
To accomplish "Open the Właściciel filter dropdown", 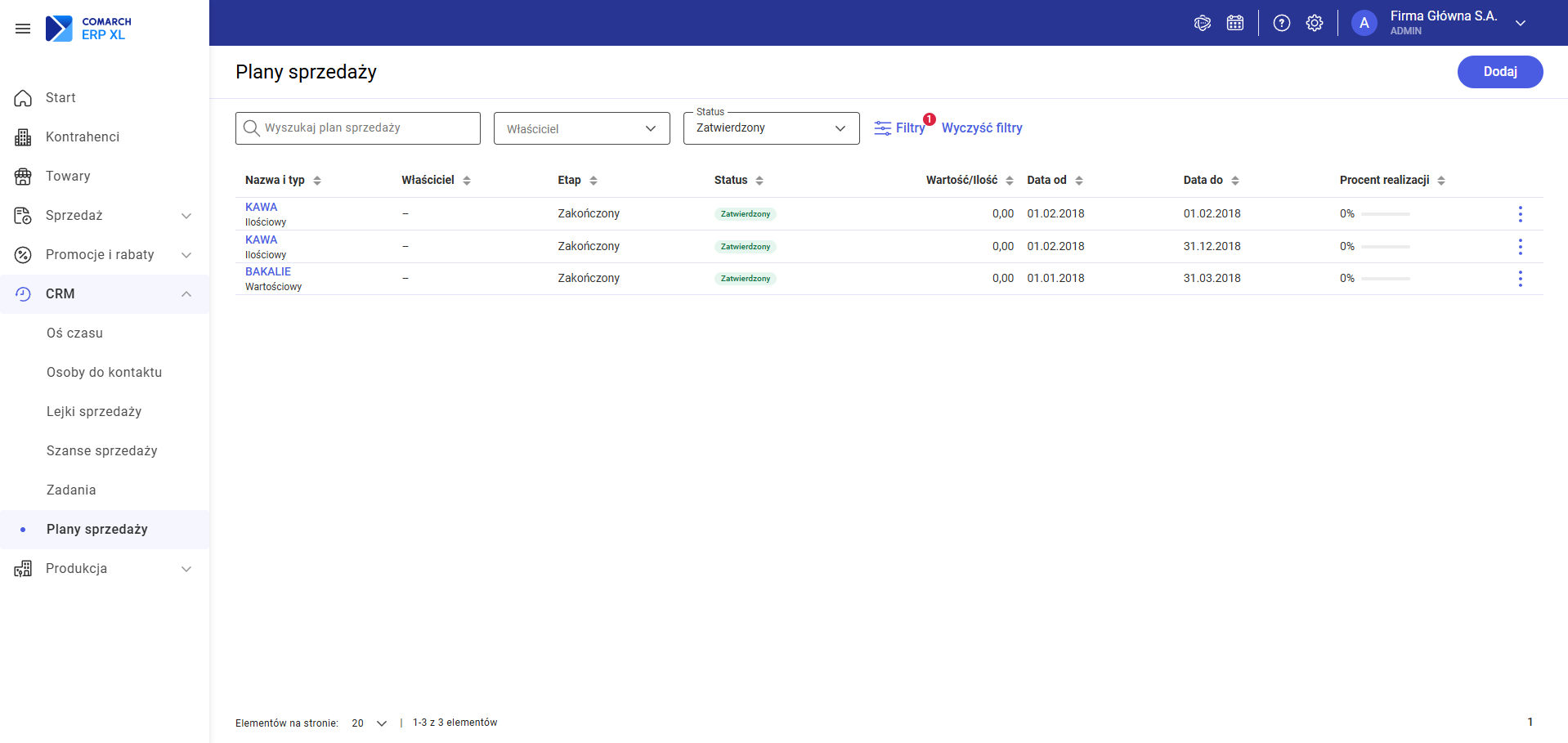I will coord(582,128).
